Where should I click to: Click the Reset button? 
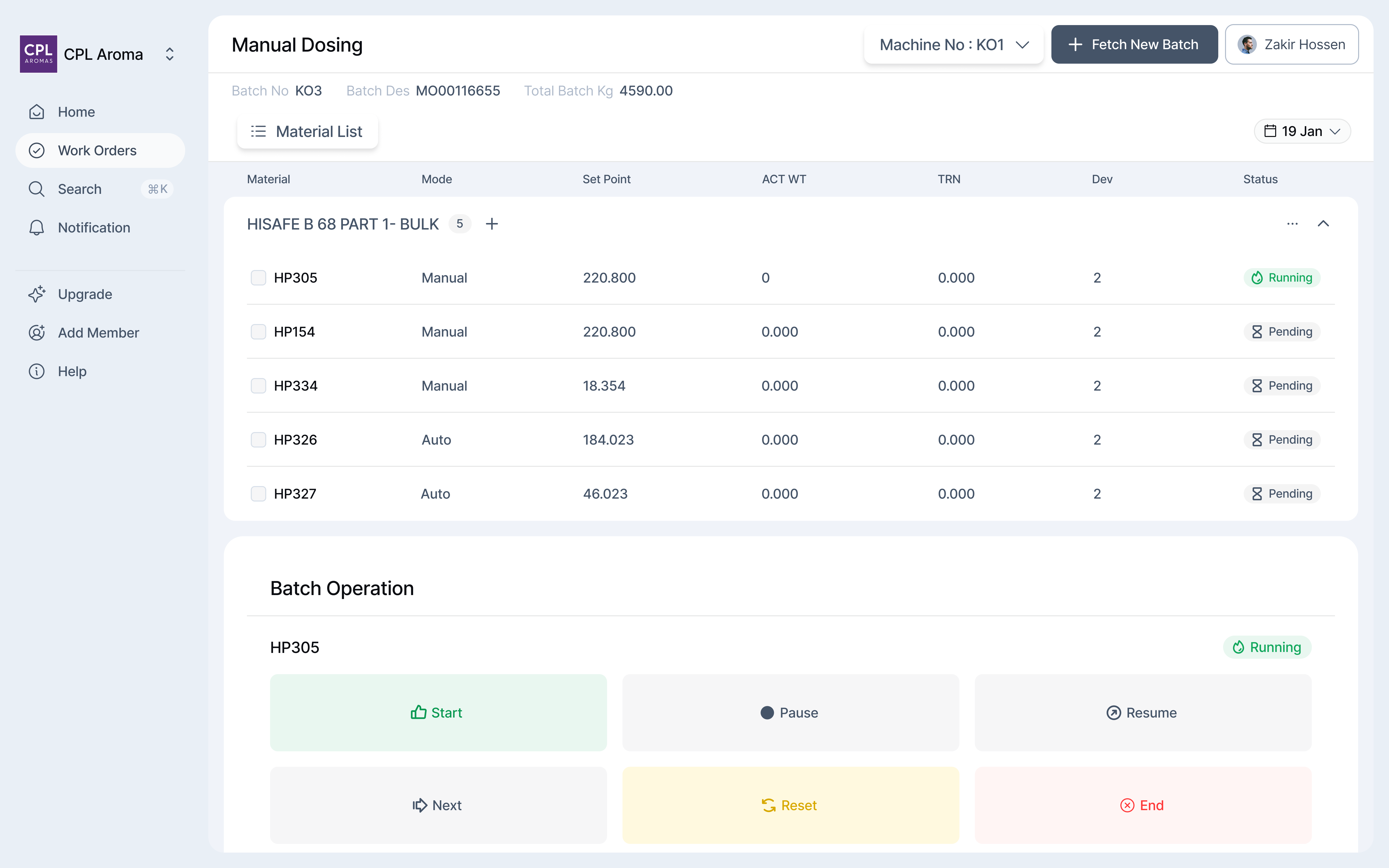coord(791,805)
